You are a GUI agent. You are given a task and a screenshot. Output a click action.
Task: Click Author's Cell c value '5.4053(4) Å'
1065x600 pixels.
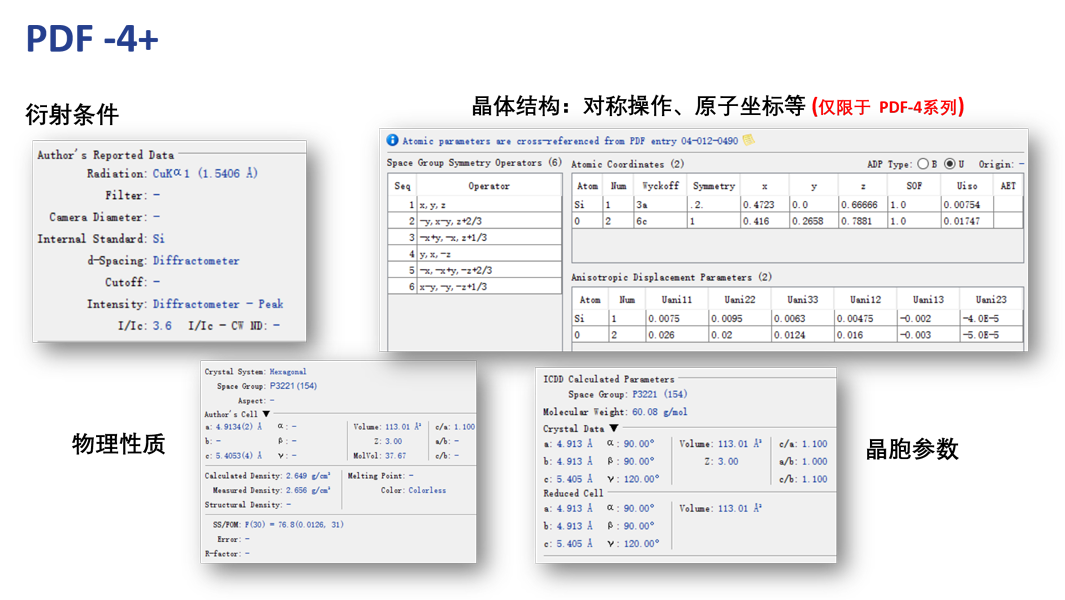coord(238,455)
